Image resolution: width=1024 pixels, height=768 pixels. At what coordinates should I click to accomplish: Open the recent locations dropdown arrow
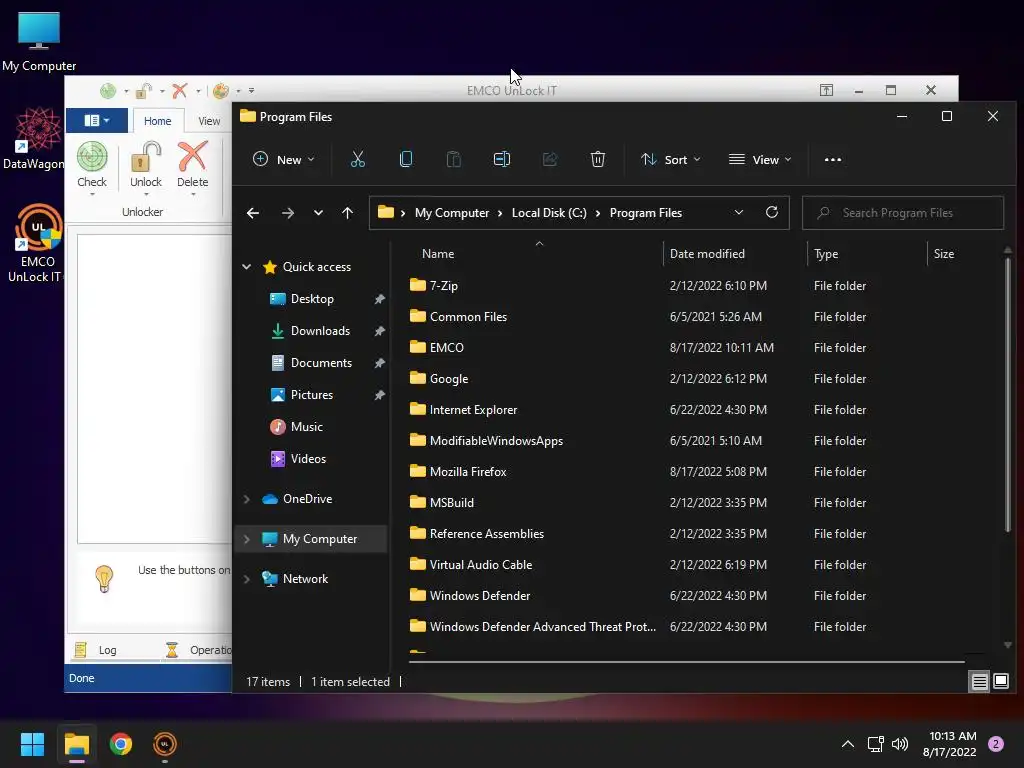click(x=318, y=213)
